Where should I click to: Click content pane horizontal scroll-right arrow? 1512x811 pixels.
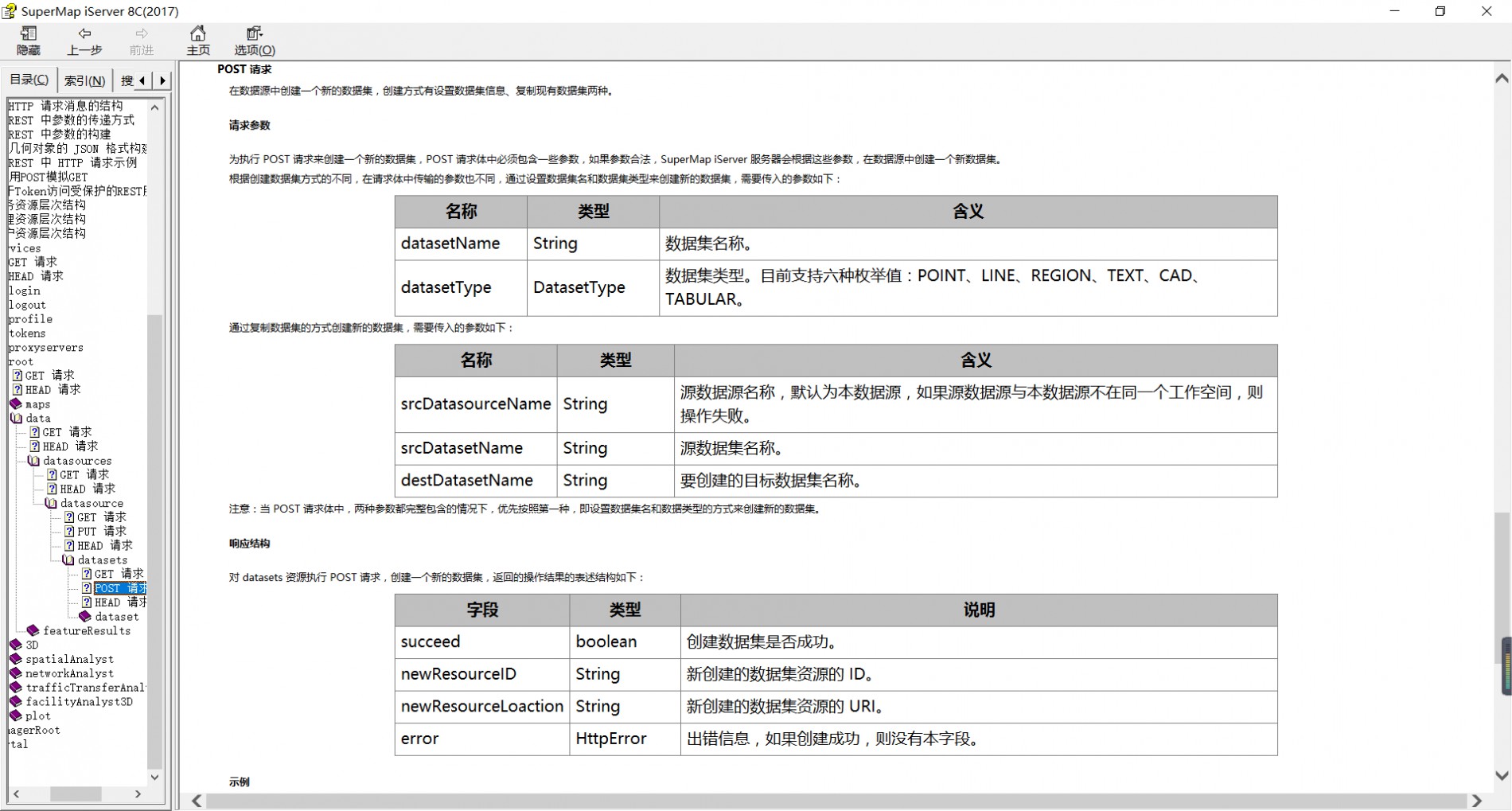[x=1477, y=801]
